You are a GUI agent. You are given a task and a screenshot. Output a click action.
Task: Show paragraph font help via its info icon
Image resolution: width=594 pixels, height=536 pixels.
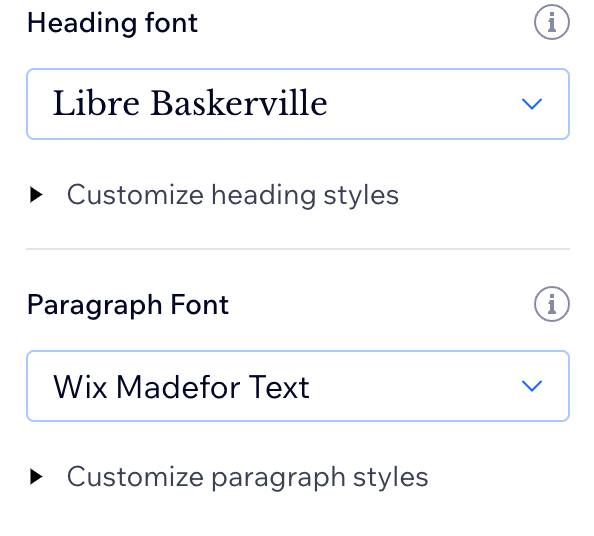552,304
